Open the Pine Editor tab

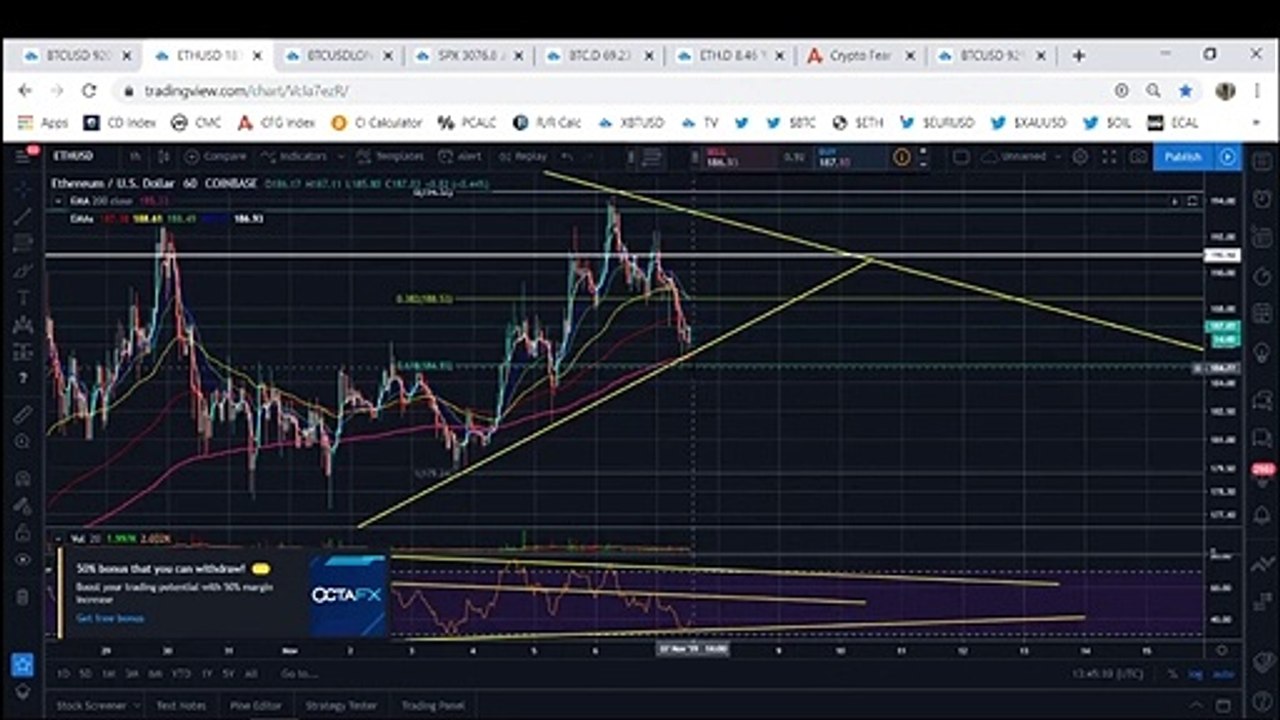point(256,705)
